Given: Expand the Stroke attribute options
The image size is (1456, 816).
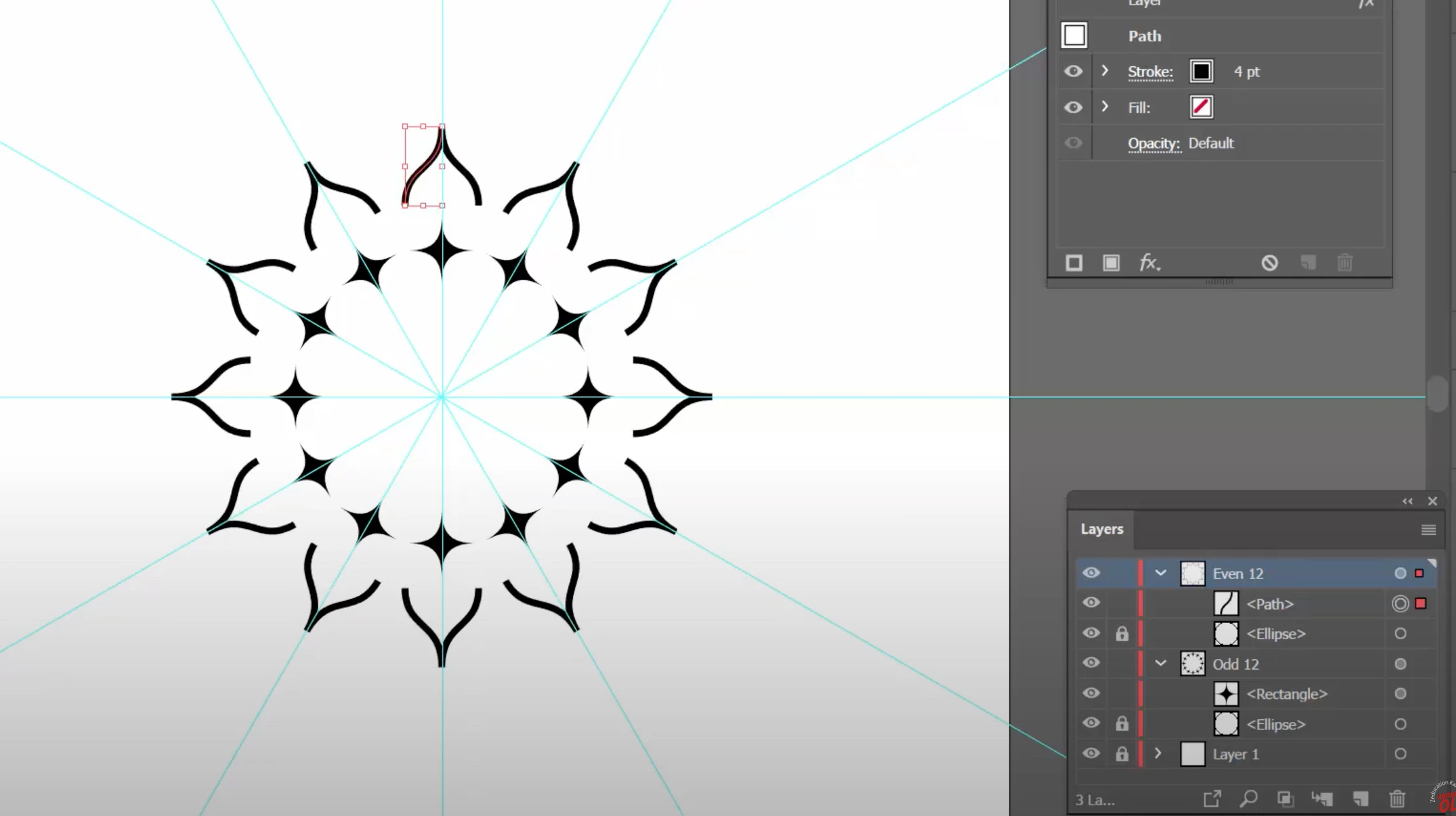Looking at the screenshot, I should pyautogui.click(x=1105, y=71).
